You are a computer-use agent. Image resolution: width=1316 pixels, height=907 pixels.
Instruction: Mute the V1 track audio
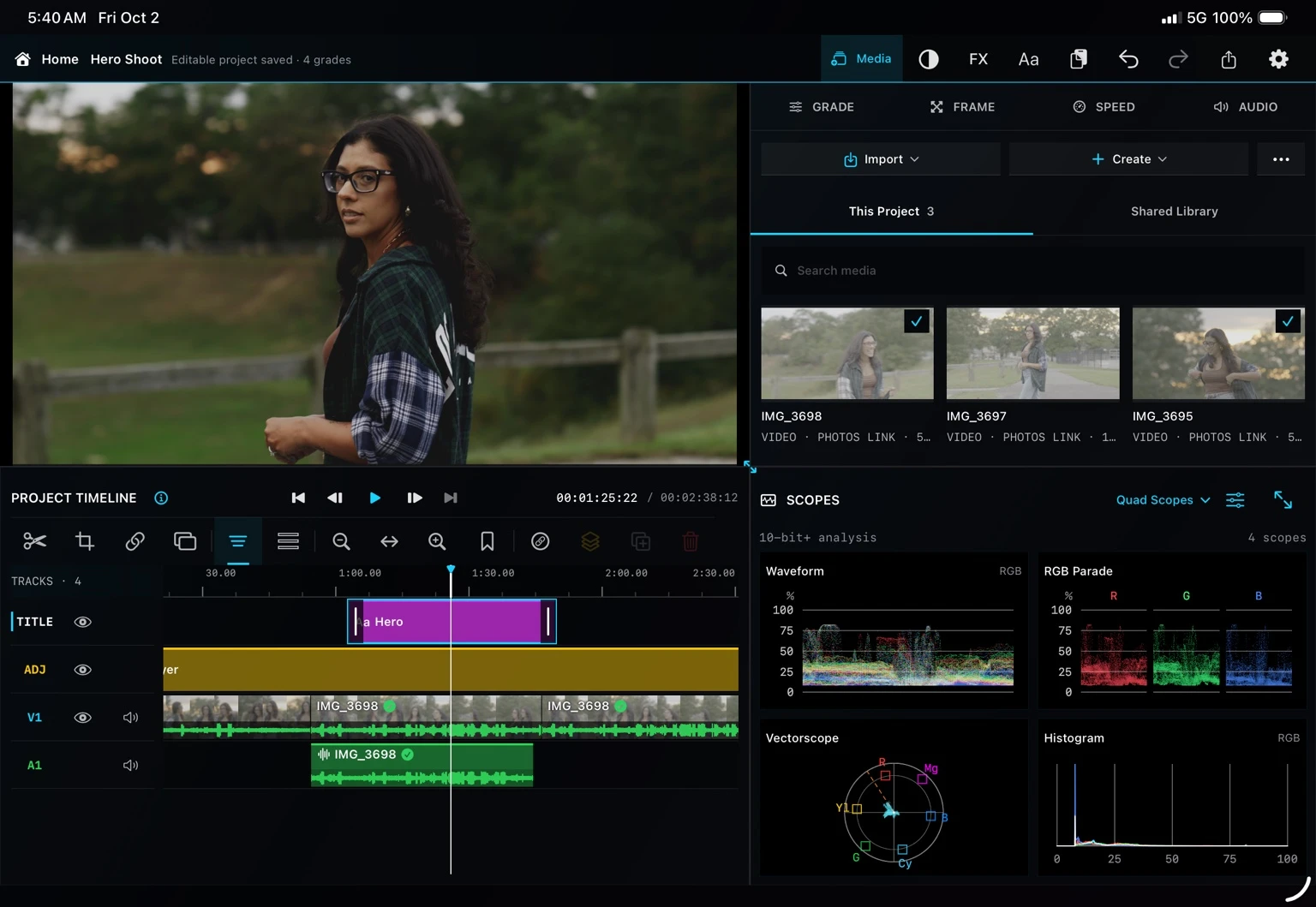pyautogui.click(x=130, y=718)
